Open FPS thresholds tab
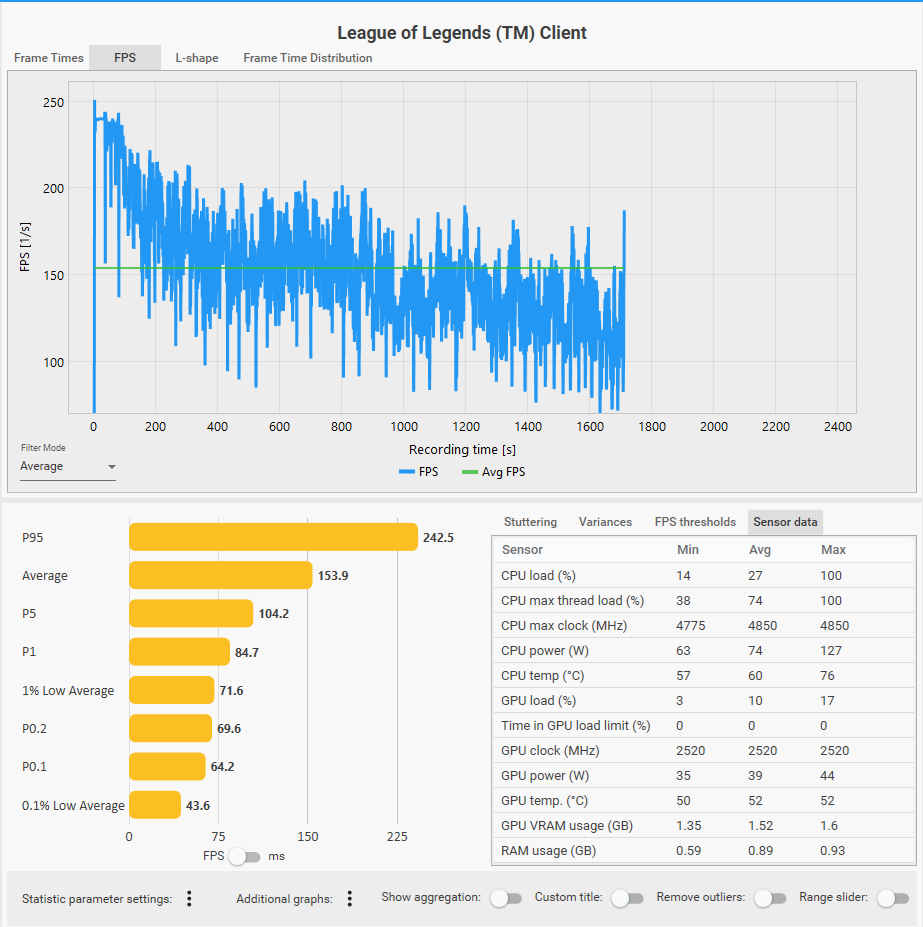 pos(695,522)
